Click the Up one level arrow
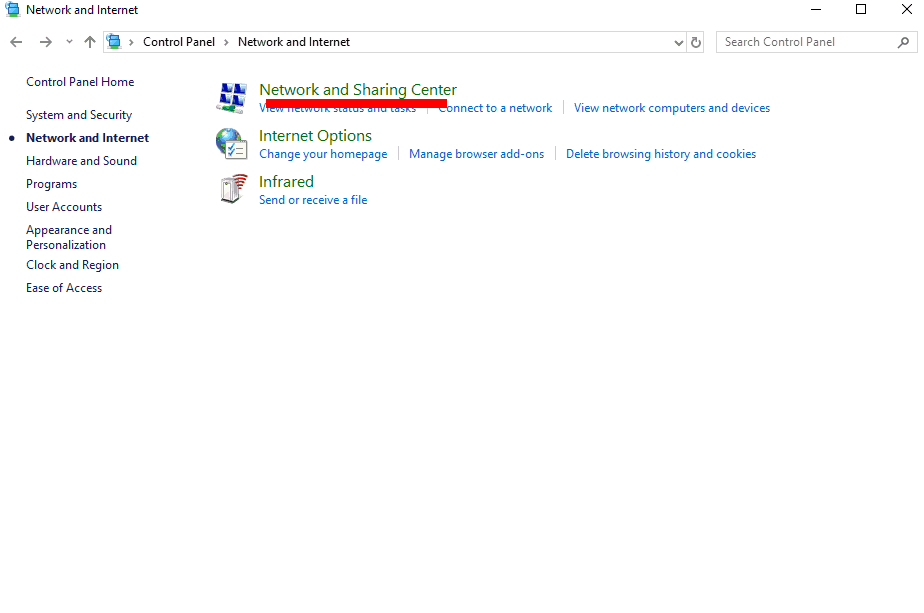This screenshot has width=924, height=613. [90, 42]
